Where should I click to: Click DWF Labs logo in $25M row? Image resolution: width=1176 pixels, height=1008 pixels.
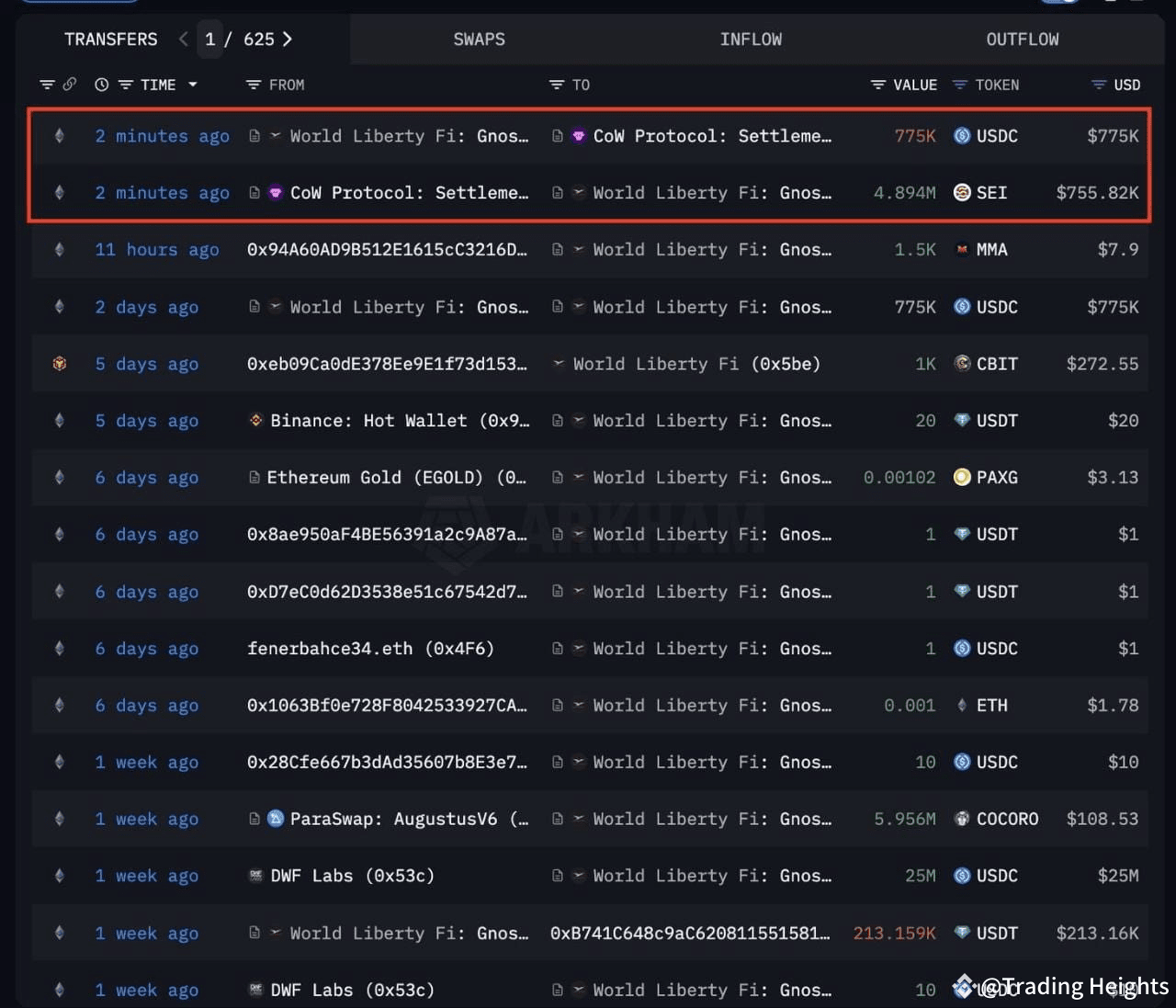[255, 876]
